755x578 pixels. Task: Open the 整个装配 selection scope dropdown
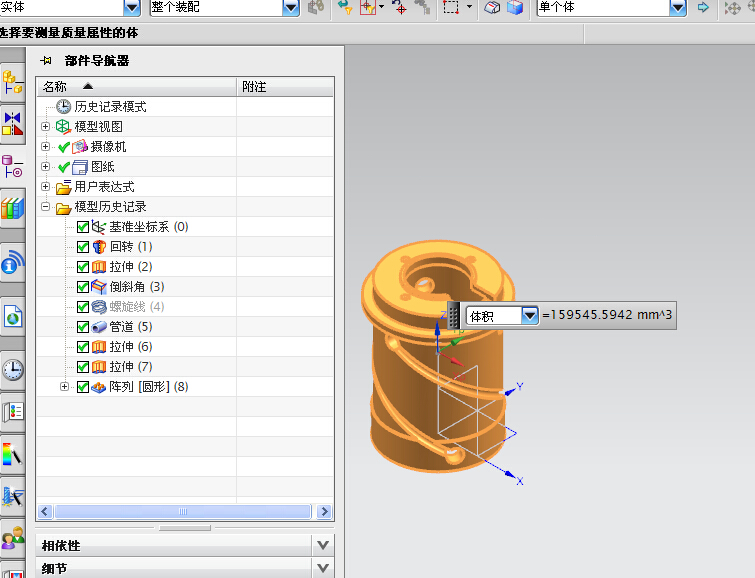pyautogui.click(x=291, y=8)
